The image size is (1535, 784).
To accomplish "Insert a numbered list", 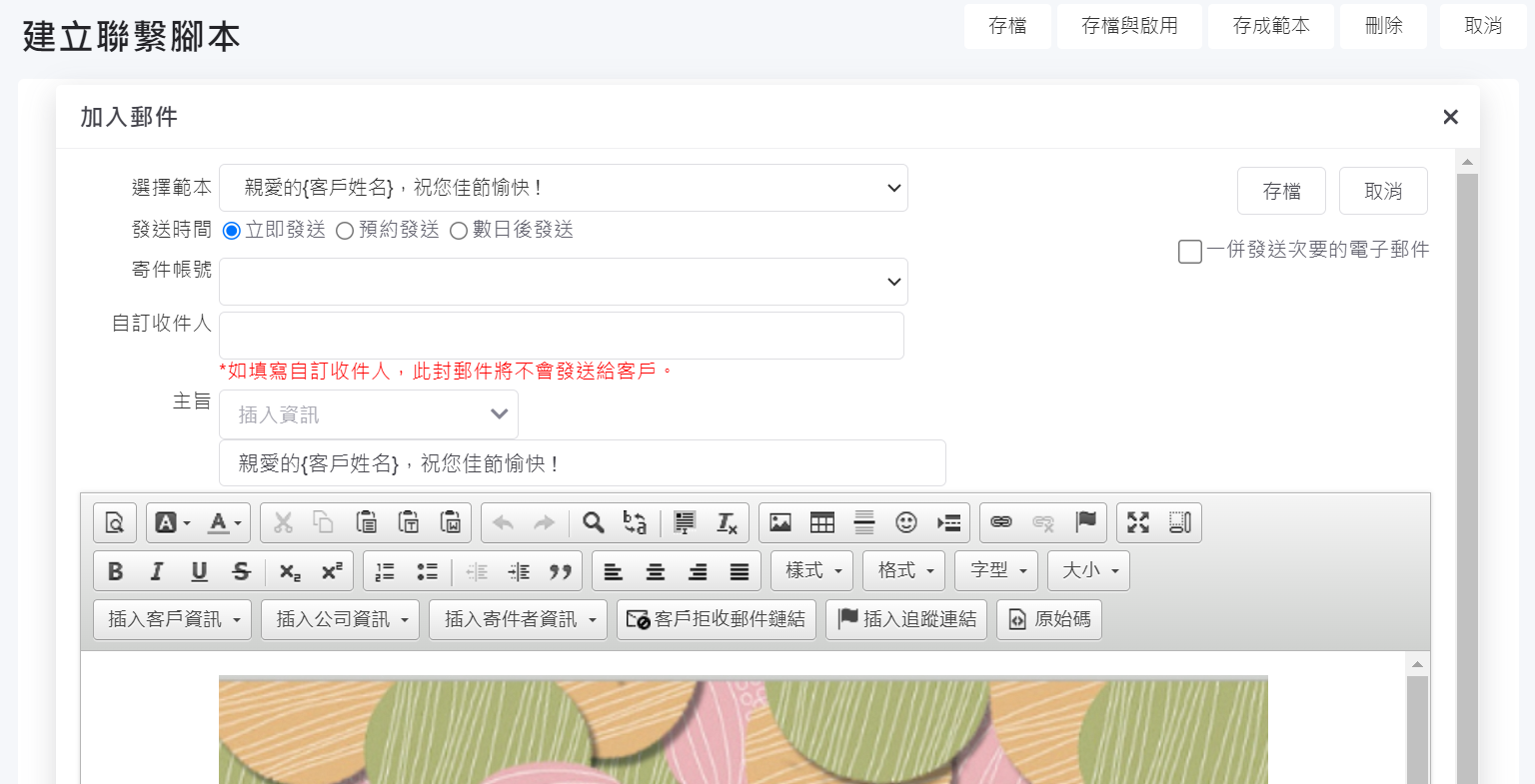I will click(x=385, y=571).
